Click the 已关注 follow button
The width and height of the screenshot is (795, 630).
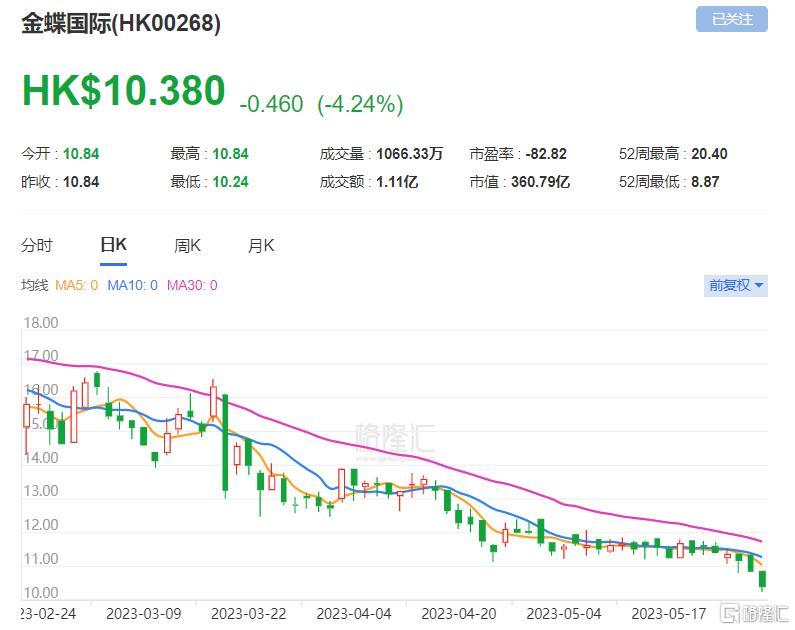pos(731,19)
